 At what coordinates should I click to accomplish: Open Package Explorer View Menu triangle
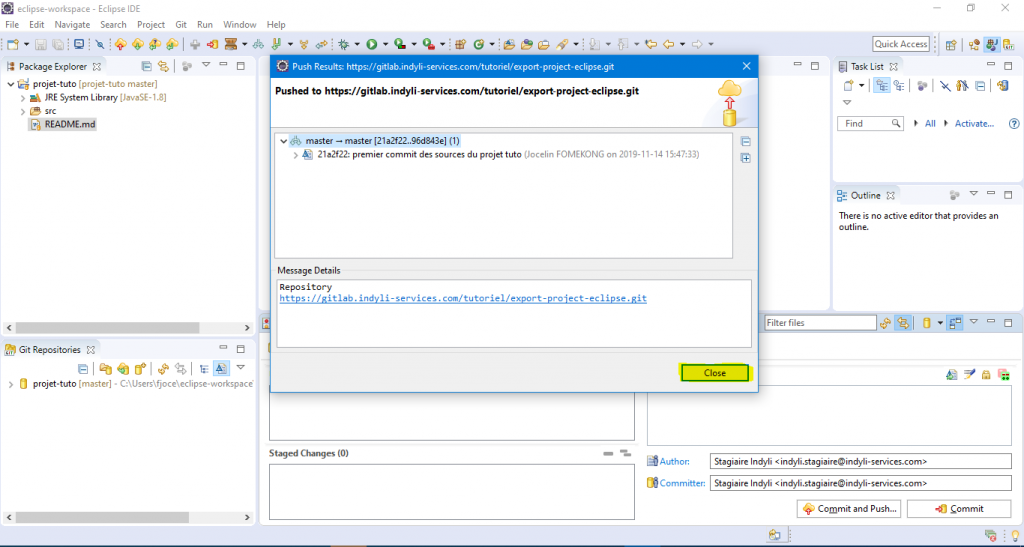[206, 65]
